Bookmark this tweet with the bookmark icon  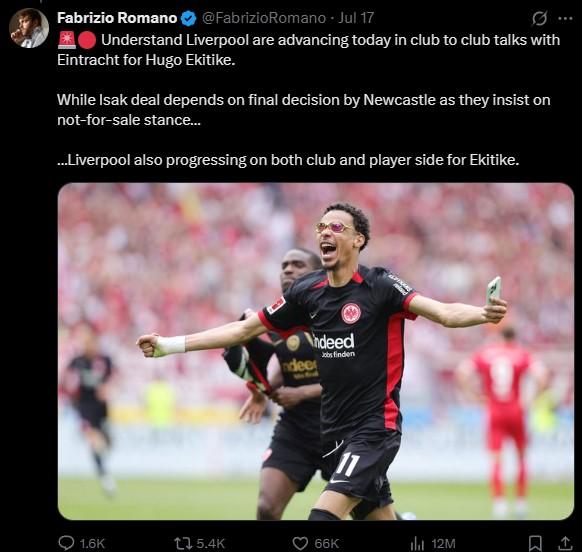(535, 543)
